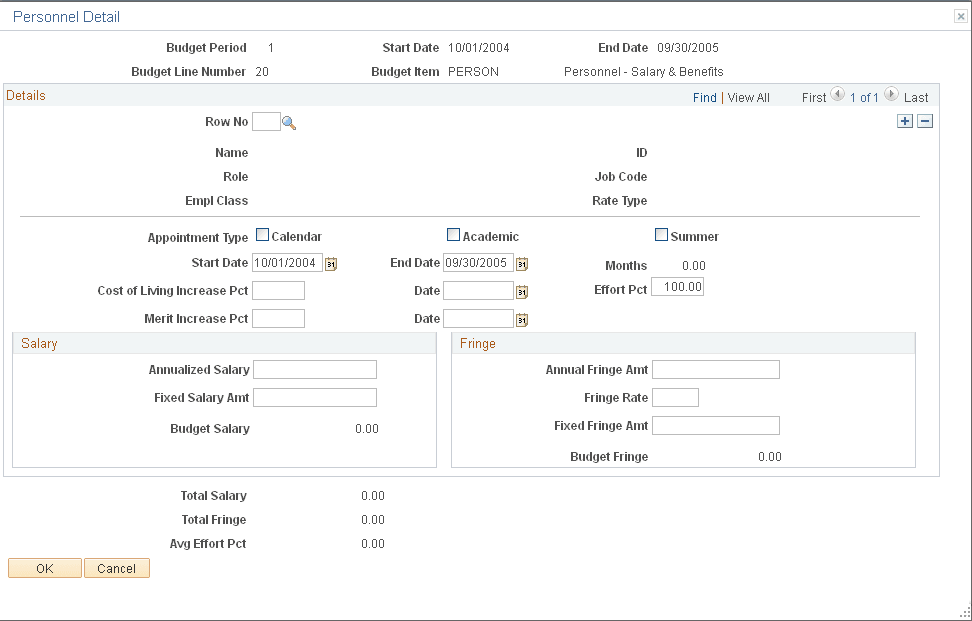The image size is (972, 621).
Task: Click the Find link in the Details header
Action: (x=705, y=97)
